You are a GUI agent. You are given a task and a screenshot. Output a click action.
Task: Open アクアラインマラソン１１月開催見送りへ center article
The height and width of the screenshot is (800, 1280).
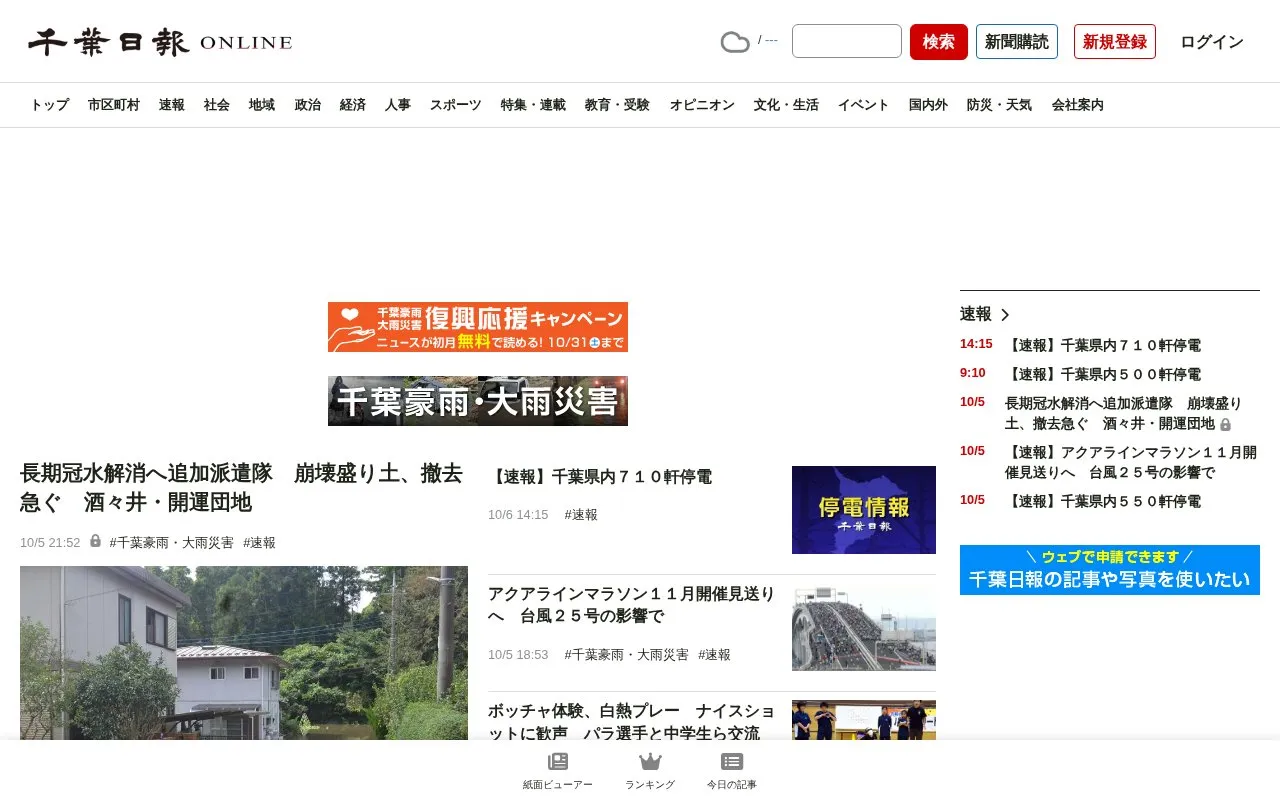(x=632, y=605)
